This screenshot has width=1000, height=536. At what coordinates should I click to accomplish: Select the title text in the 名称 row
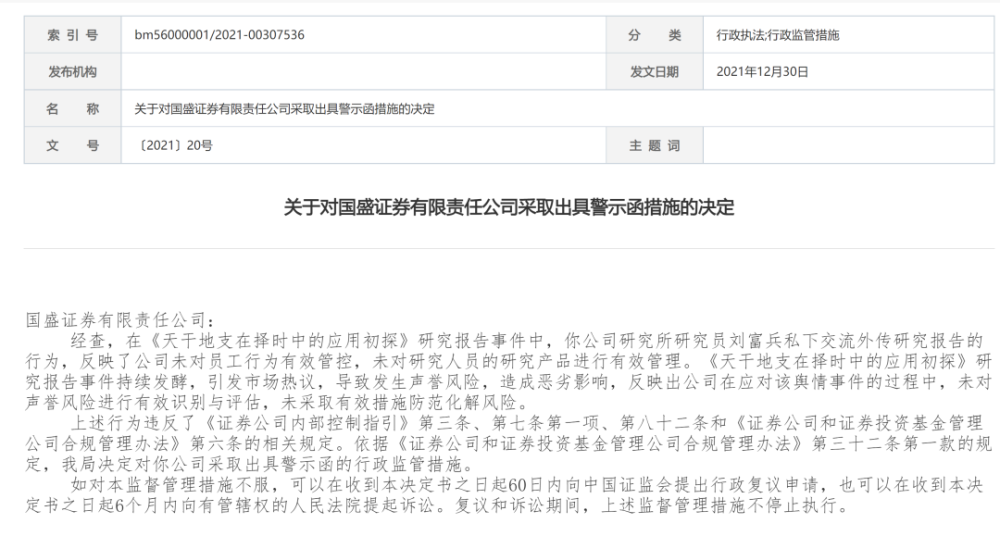point(284,109)
